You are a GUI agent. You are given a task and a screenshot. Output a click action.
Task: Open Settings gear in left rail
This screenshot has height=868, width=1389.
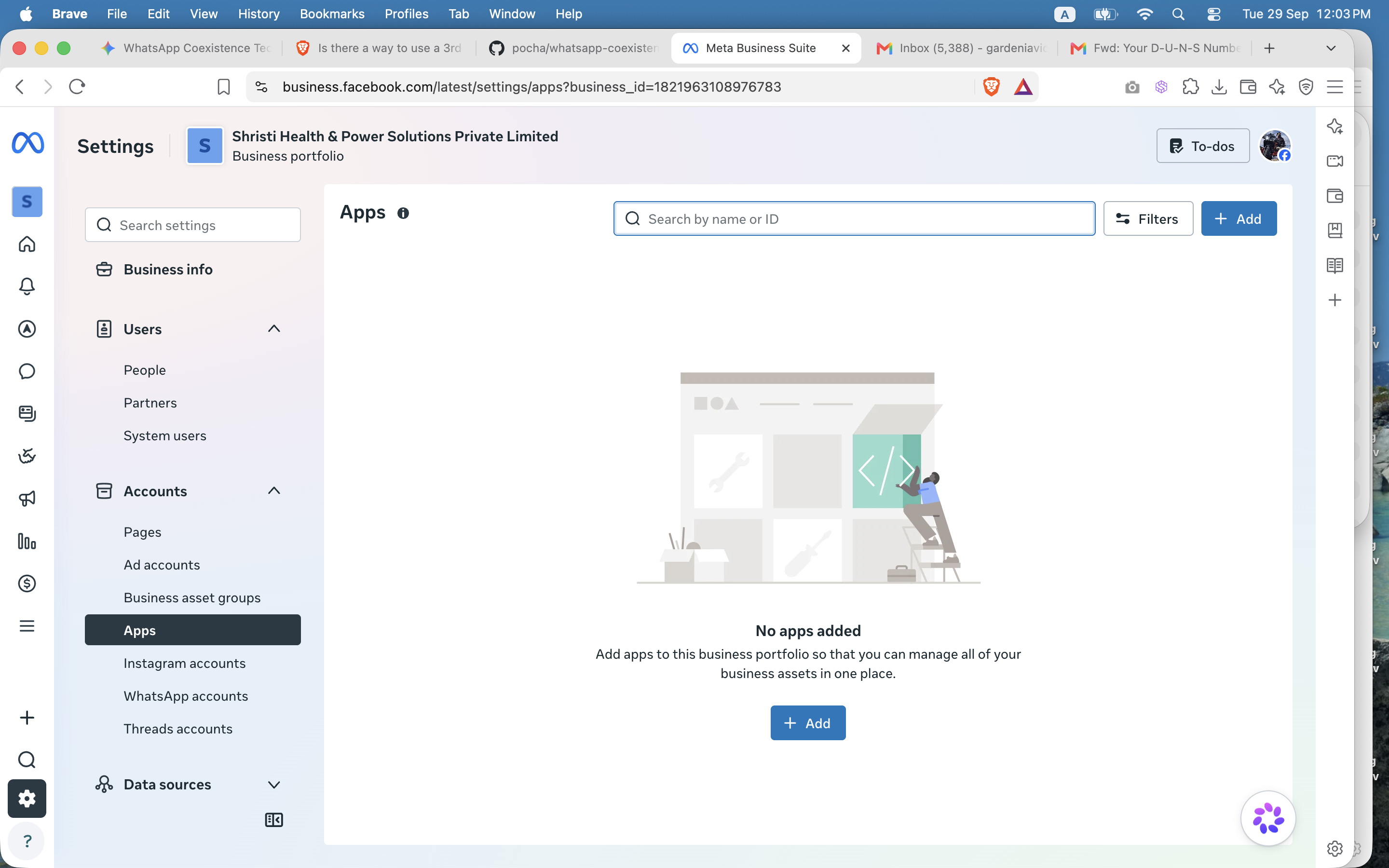tap(27, 799)
